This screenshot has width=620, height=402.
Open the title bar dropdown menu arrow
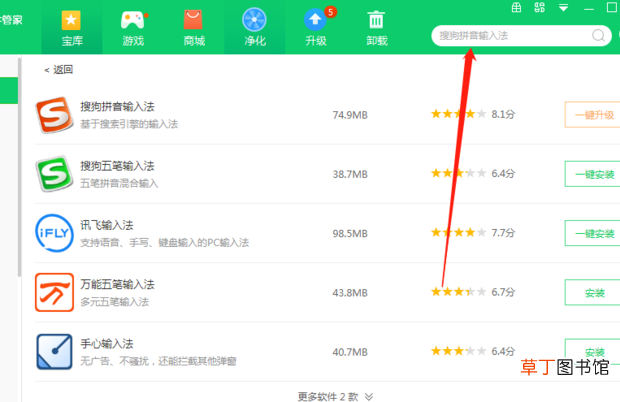coord(563,8)
